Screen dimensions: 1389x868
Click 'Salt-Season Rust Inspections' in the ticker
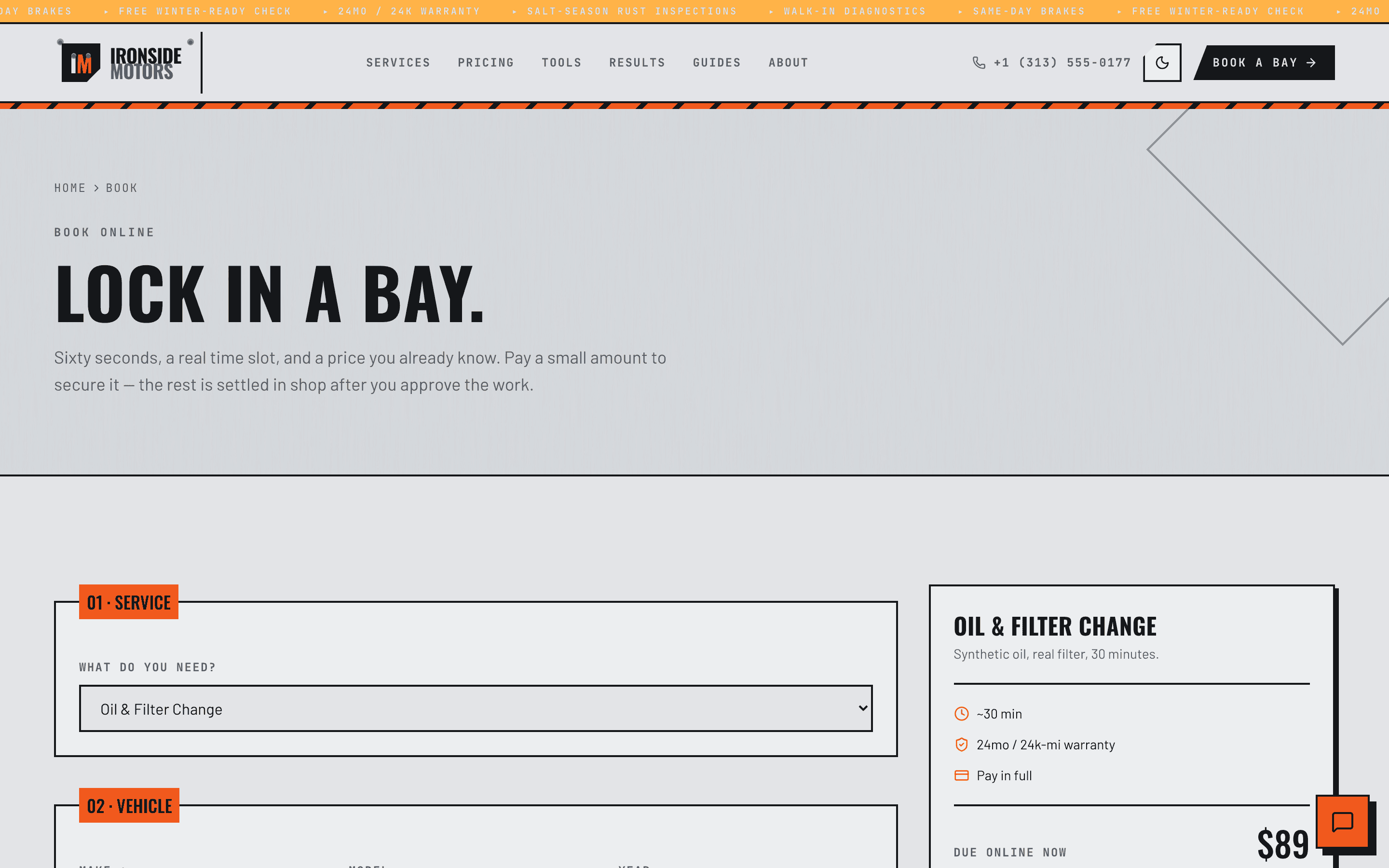click(631, 11)
